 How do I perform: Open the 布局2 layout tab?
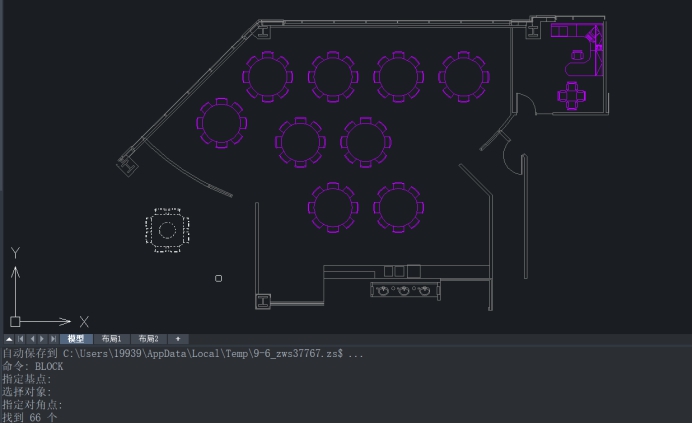148,339
